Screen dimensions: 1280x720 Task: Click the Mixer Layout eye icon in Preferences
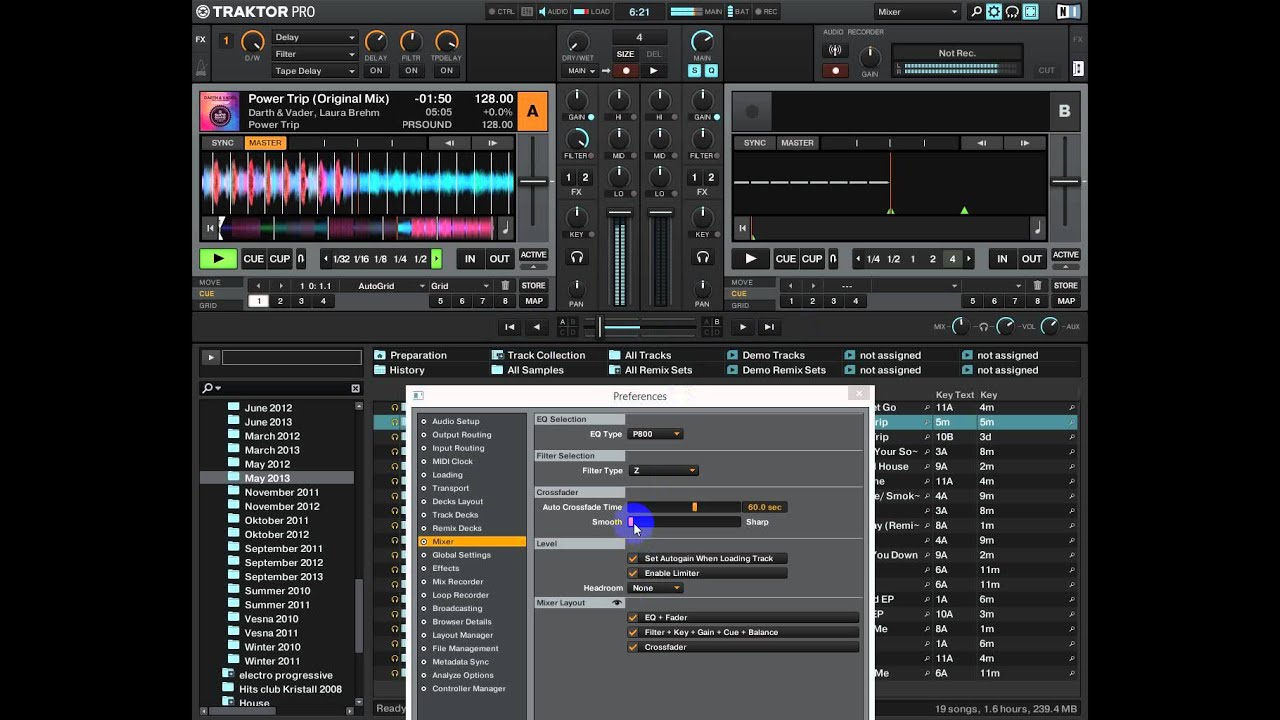[617, 603]
